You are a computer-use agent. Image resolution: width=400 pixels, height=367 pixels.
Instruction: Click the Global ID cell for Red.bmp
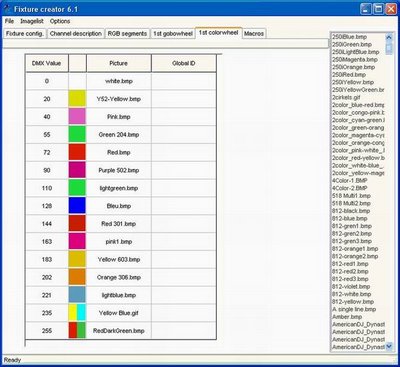click(x=184, y=152)
